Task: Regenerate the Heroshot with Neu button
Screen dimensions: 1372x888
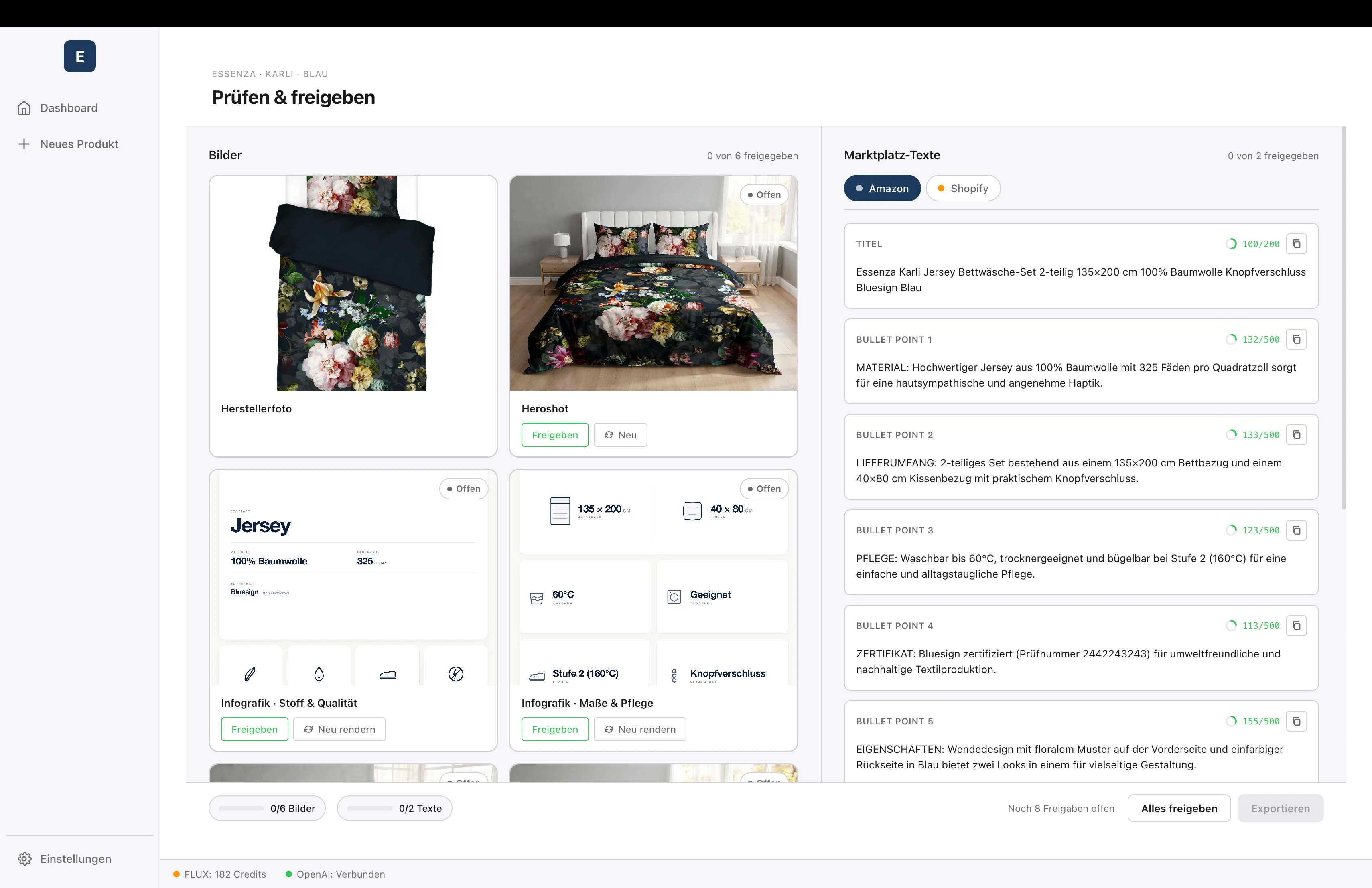Action: coord(620,435)
